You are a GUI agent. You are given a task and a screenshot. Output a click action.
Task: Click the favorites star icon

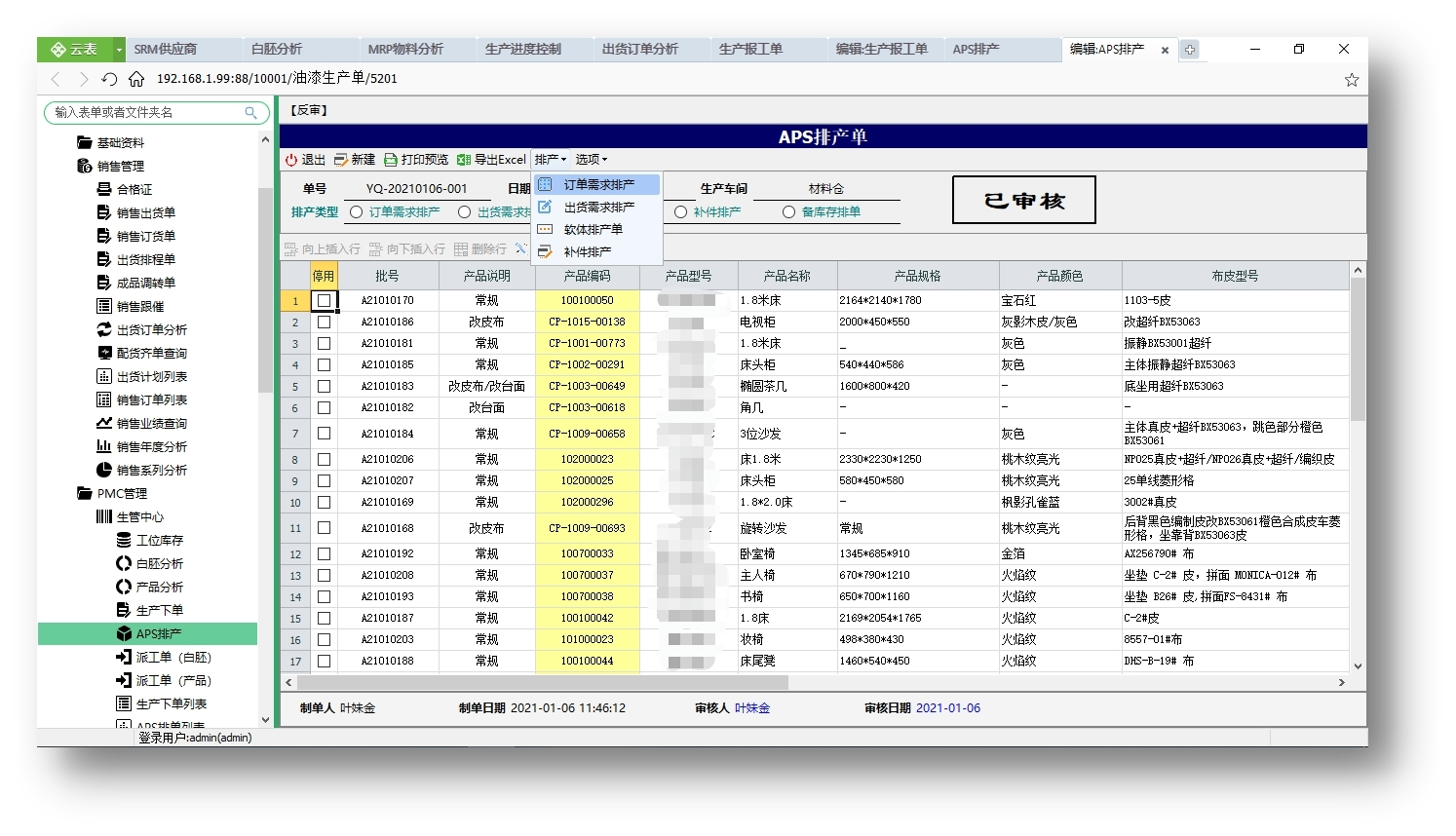(1352, 80)
